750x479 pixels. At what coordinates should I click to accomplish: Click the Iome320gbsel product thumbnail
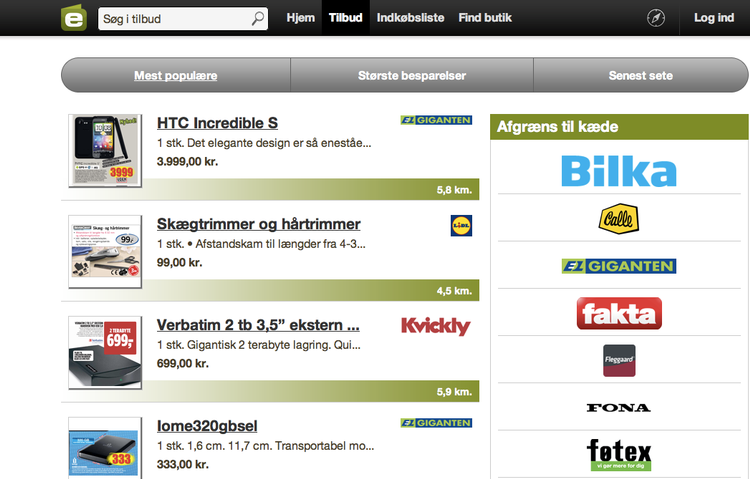pos(105,448)
